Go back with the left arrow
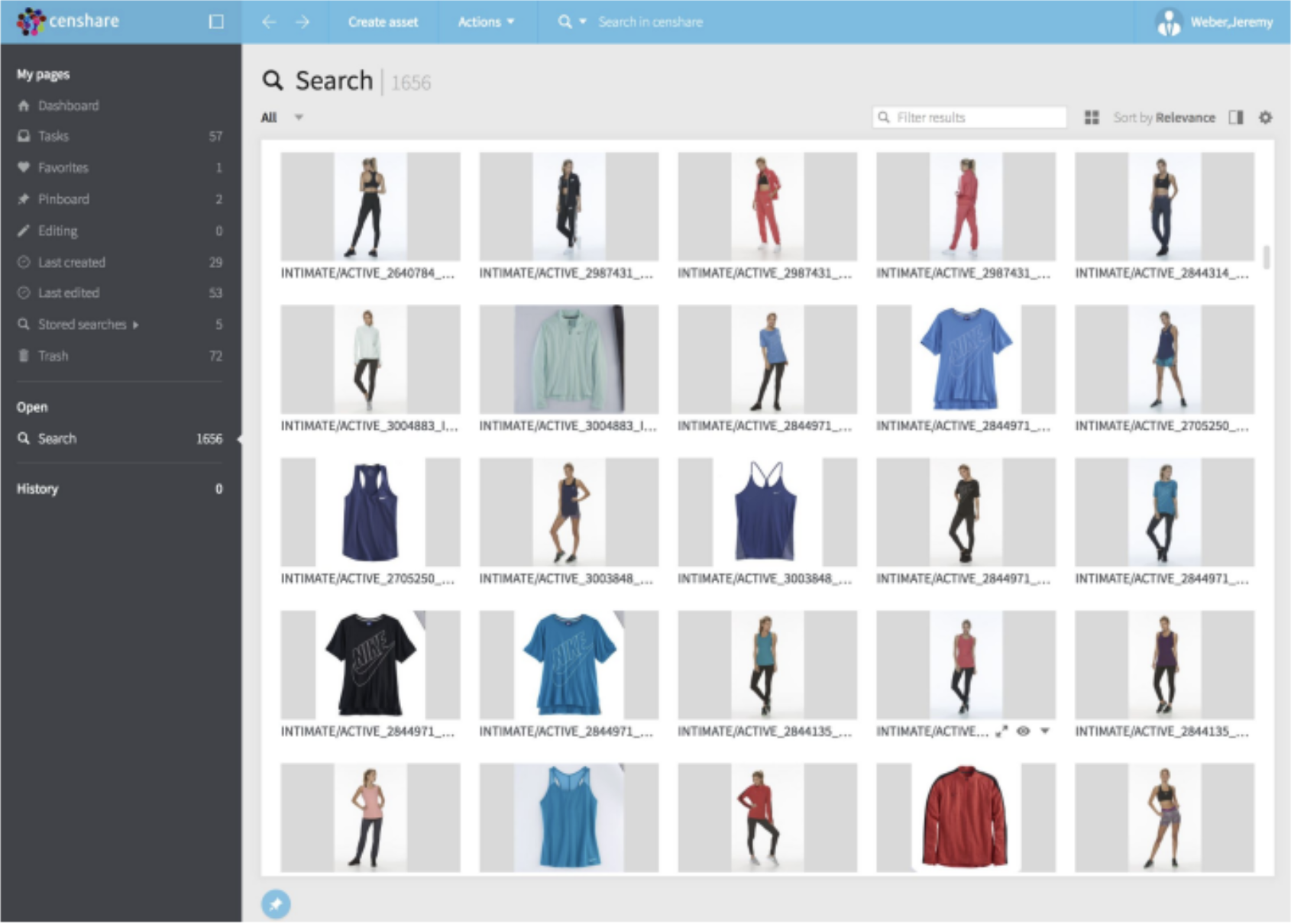 pyautogui.click(x=269, y=21)
